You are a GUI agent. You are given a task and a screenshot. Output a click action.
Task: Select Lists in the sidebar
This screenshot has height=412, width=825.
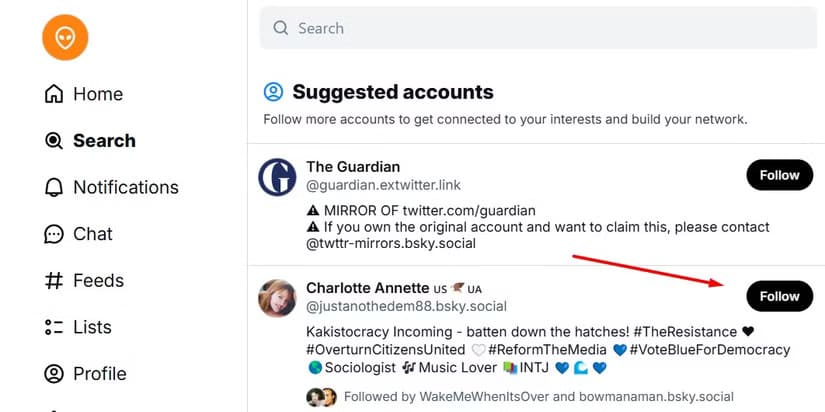tap(92, 327)
